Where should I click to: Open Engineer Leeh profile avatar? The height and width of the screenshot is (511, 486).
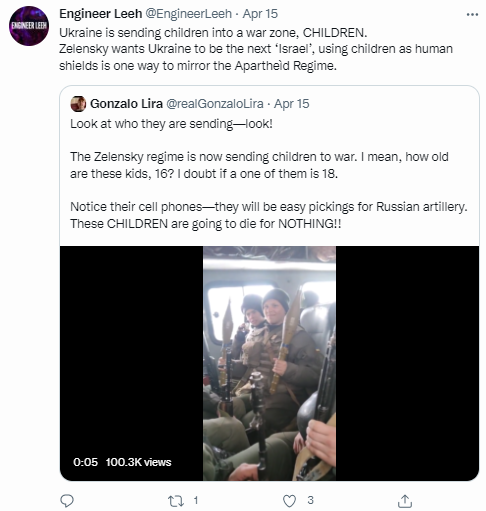click(29, 26)
